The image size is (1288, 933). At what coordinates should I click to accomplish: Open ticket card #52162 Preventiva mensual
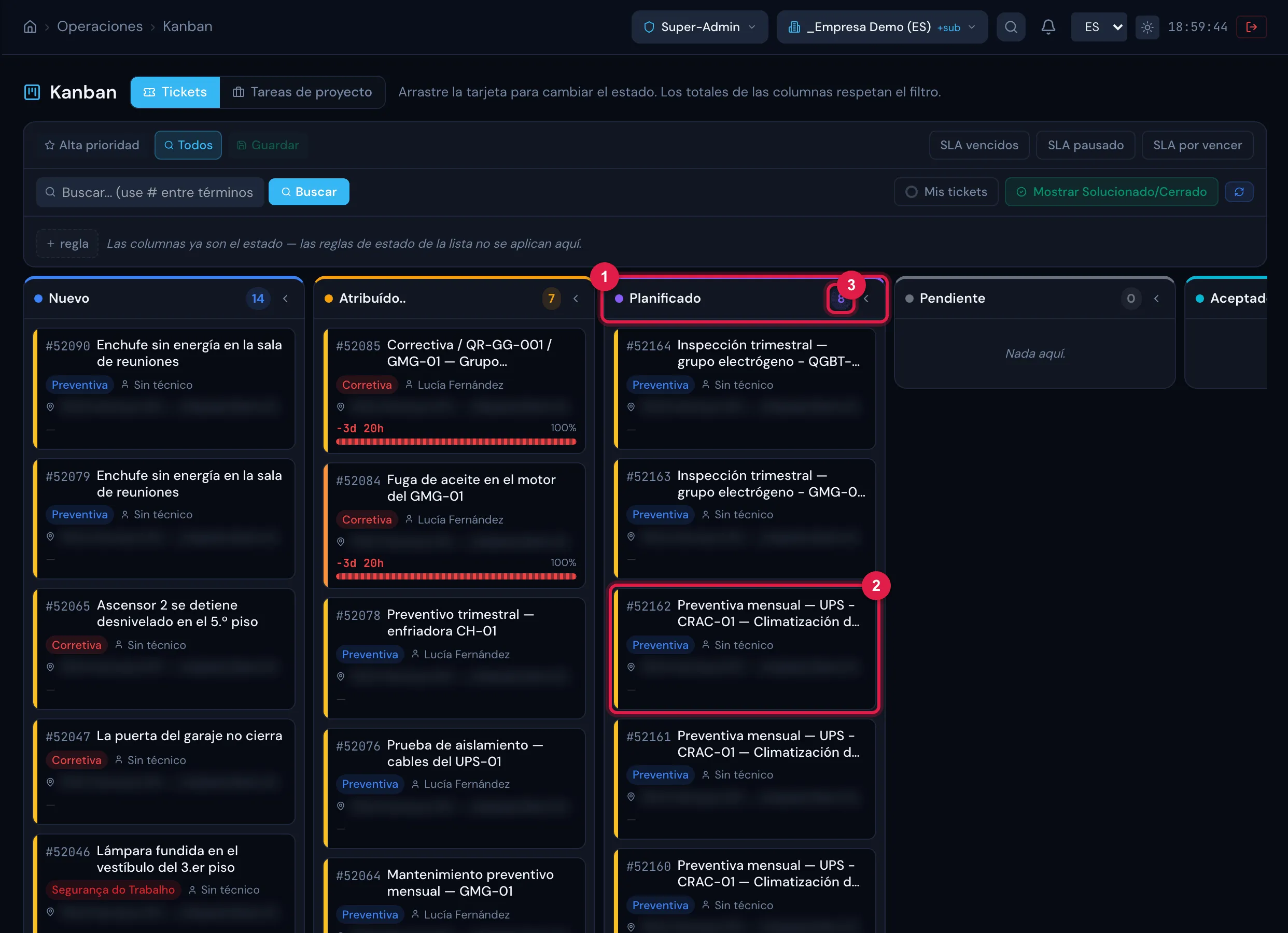(745, 649)
